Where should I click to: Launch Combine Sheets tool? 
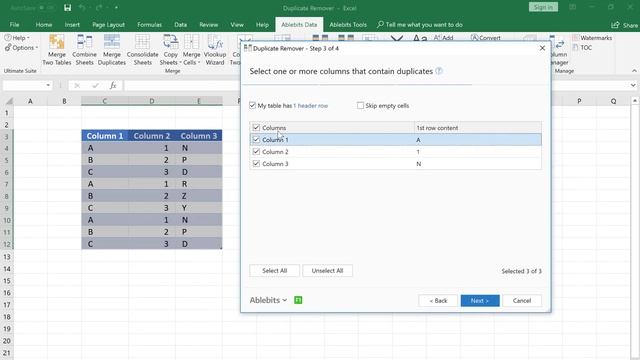coord(84,50)
